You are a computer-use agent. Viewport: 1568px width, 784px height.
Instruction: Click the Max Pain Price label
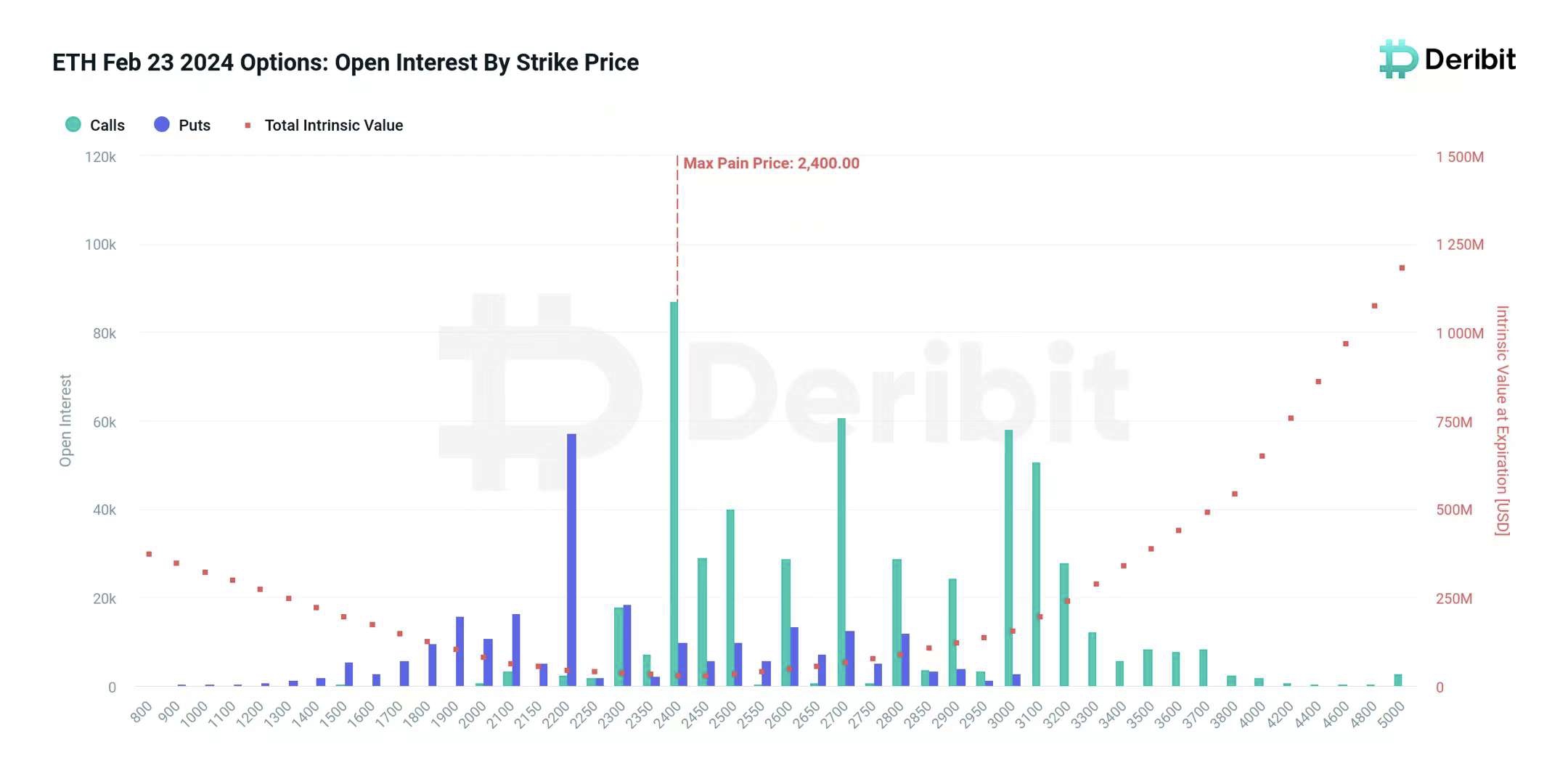pyautogui.click(x=771, y=163)
